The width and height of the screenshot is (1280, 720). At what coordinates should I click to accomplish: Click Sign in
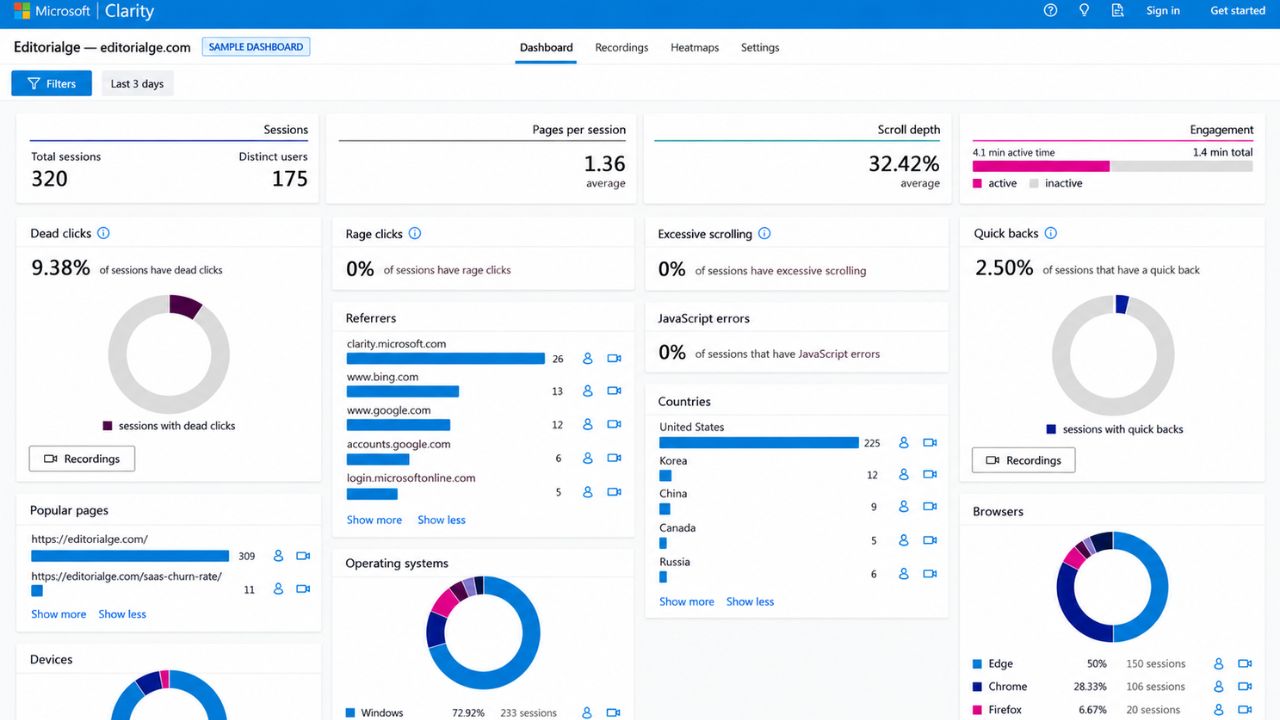tap(1163, 11)
